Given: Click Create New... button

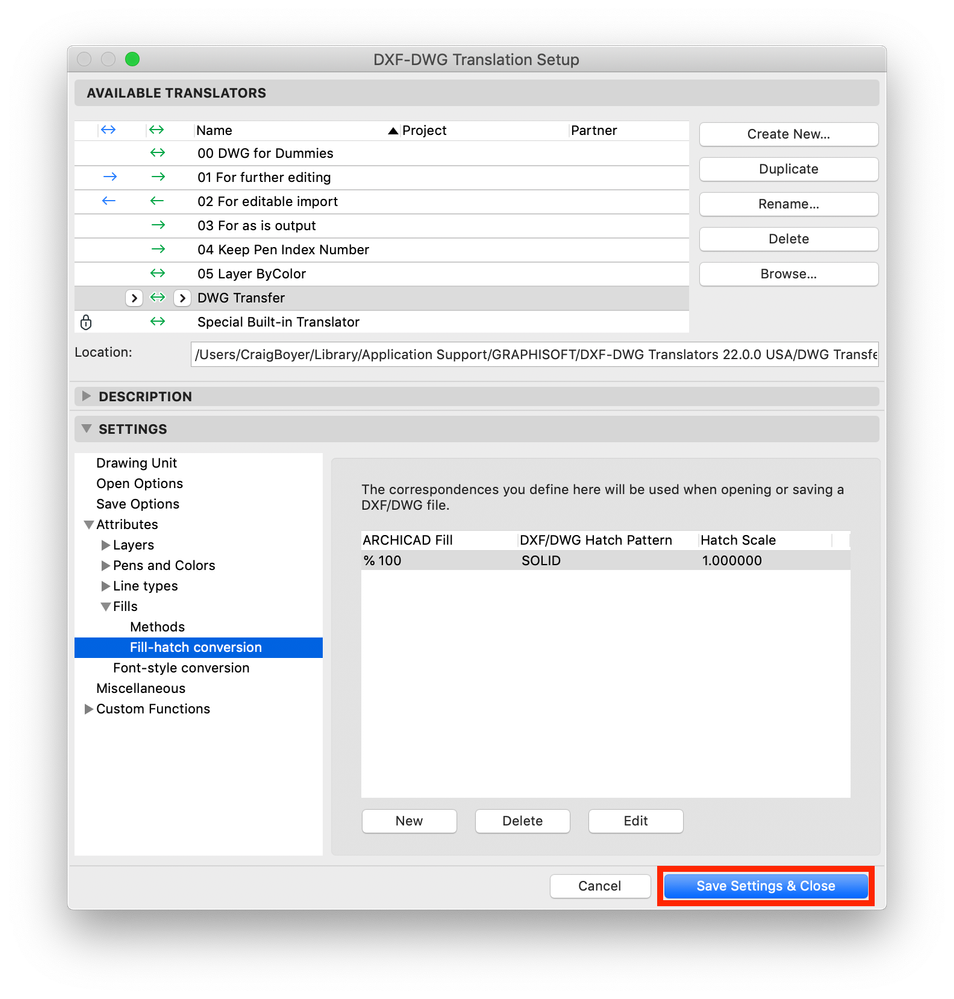Looking at the screenshot, I should pyautogui.click(x=788, y=134).
